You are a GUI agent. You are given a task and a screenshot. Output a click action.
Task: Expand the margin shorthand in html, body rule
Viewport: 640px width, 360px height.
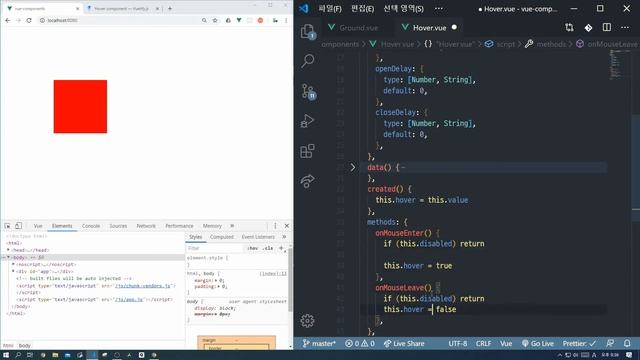[216, 280]
